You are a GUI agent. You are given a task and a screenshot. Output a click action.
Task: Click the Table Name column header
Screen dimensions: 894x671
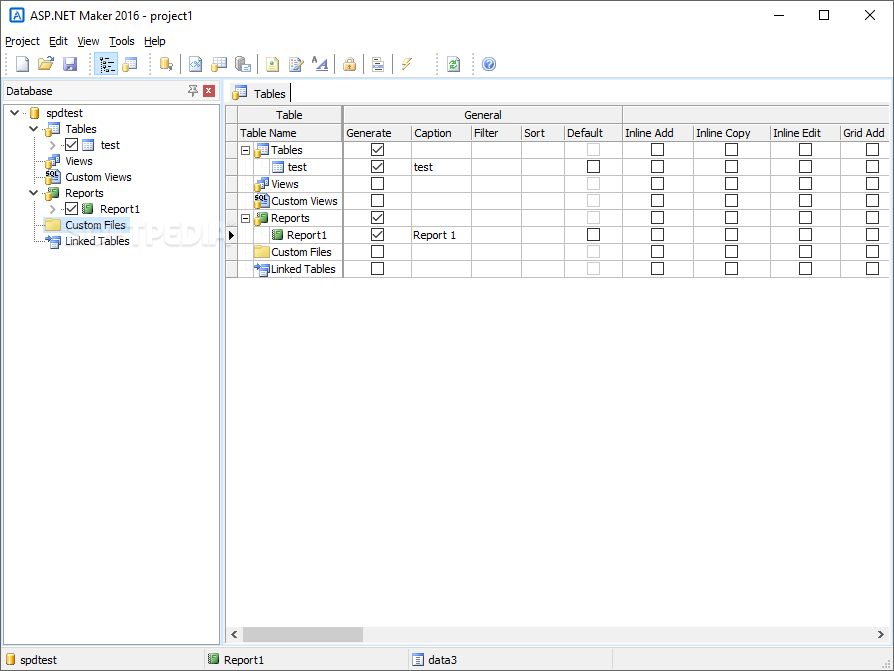(x=290, y=133)
